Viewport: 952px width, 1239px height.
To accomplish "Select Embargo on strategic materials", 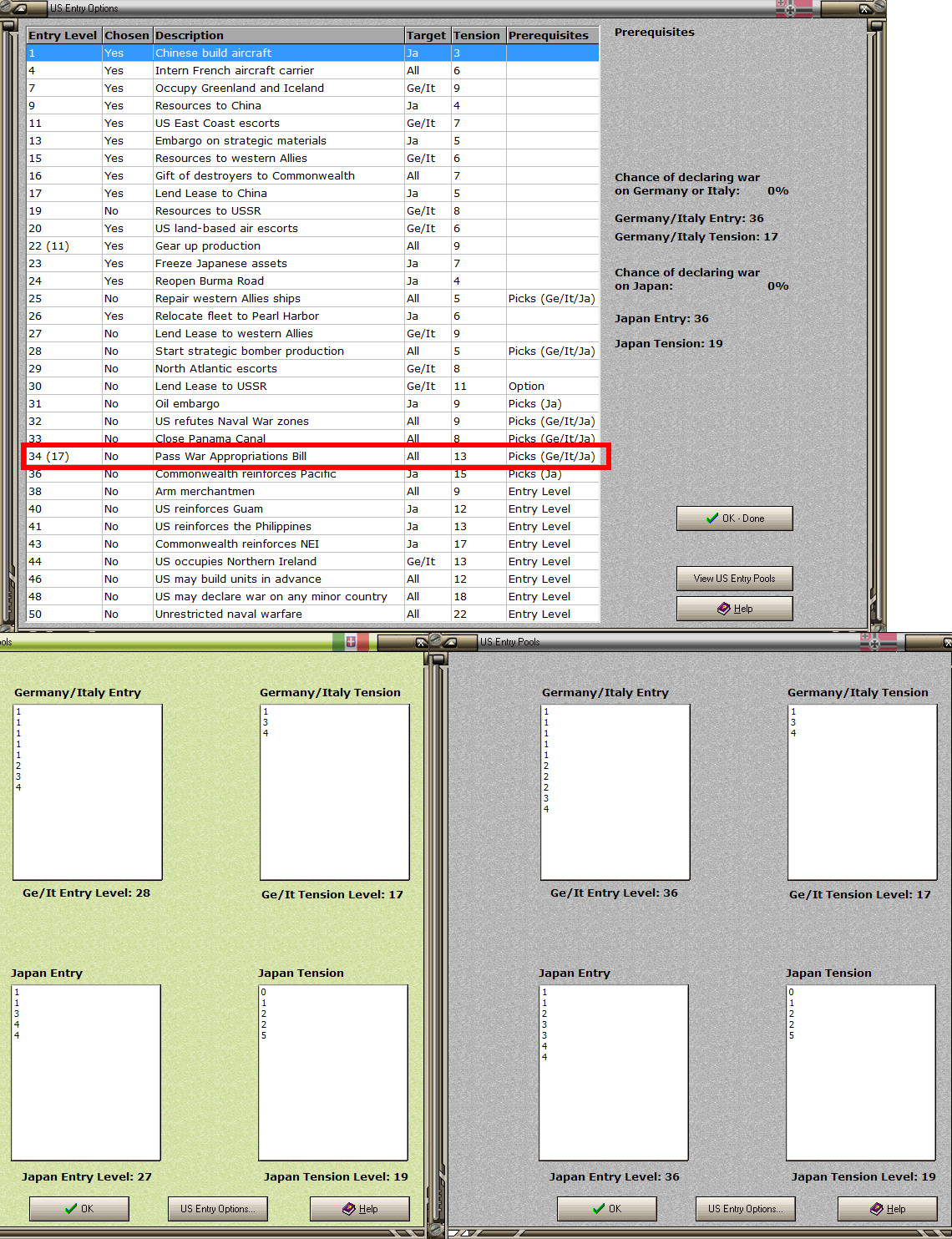I will (x=312, y=140).
